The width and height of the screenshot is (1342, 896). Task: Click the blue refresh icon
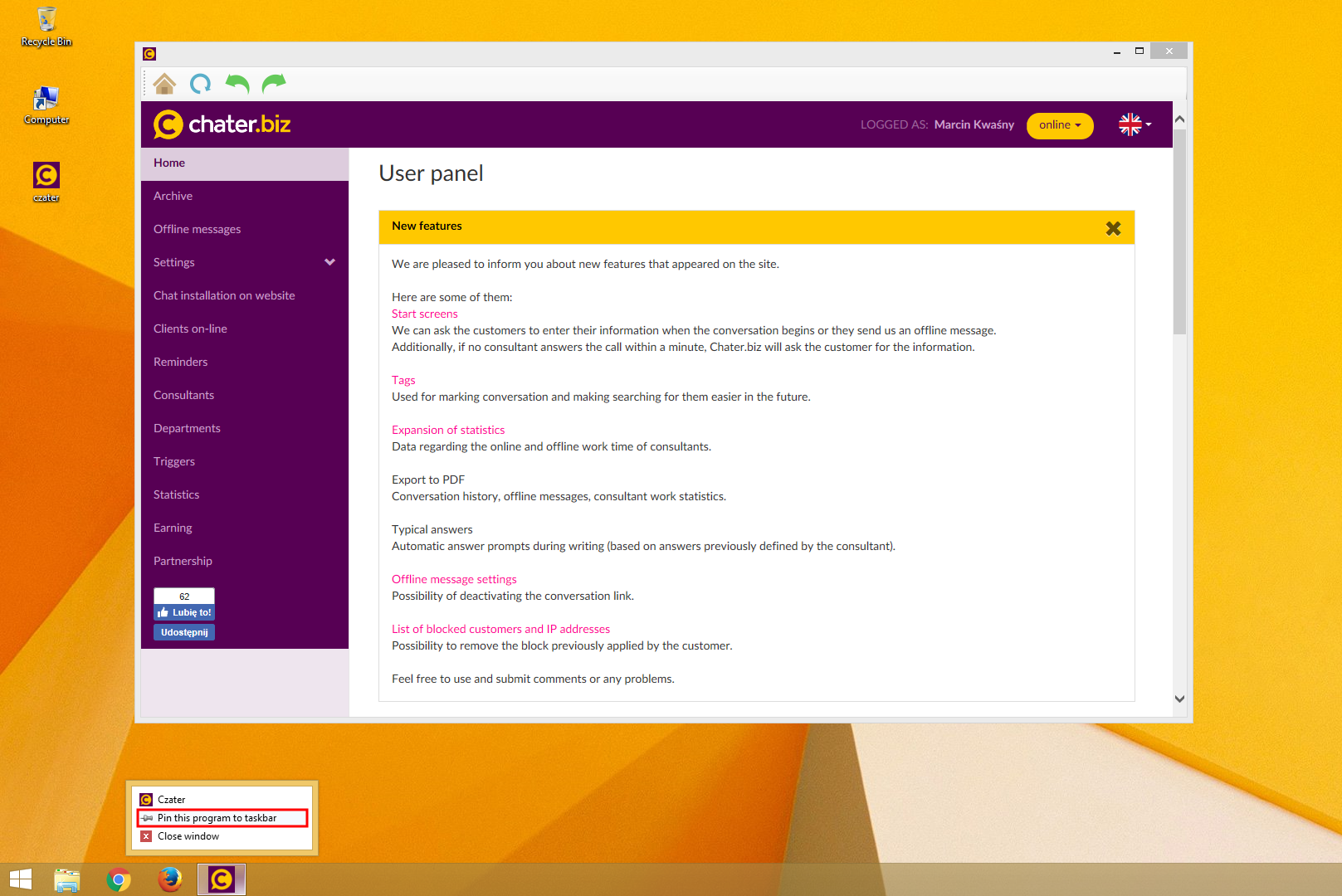pos(200,84)
